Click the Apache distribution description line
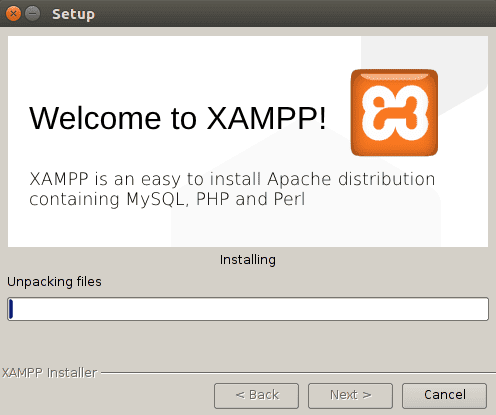Viewport: 496px width, 415px height. [232, 179]
